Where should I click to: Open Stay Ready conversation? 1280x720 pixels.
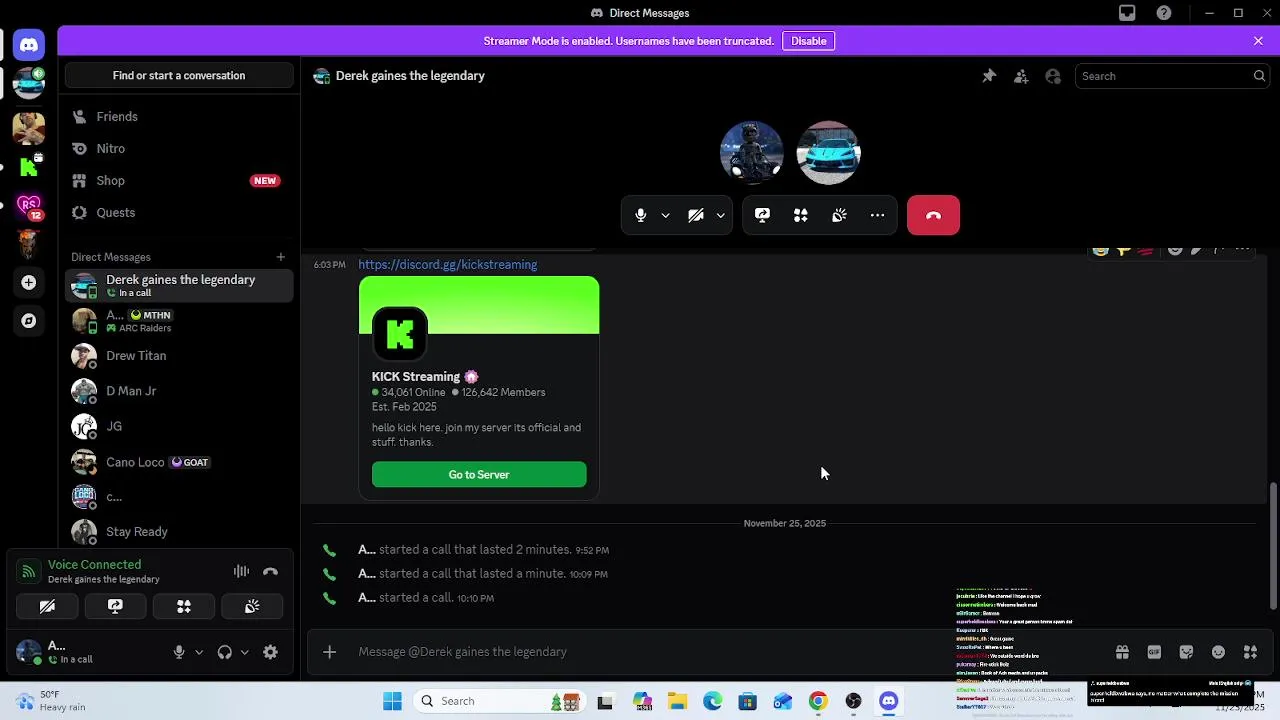tap(180, 532)
